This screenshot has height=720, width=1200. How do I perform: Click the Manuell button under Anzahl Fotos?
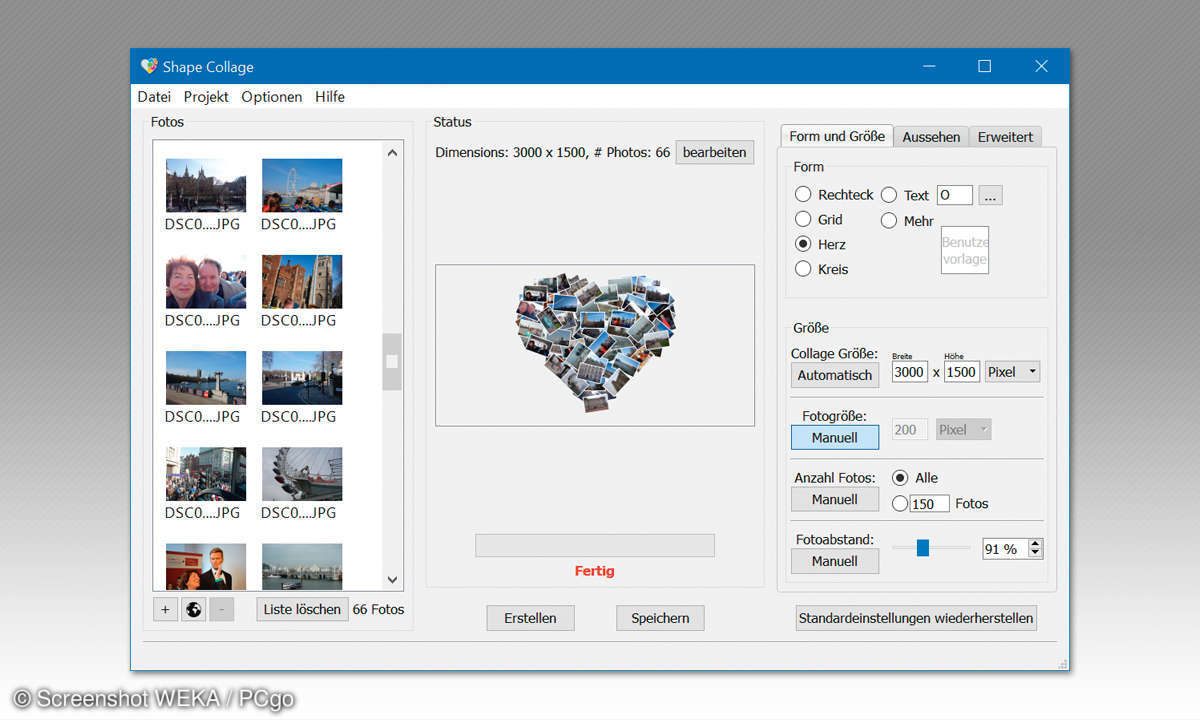[x=835, y=499]
